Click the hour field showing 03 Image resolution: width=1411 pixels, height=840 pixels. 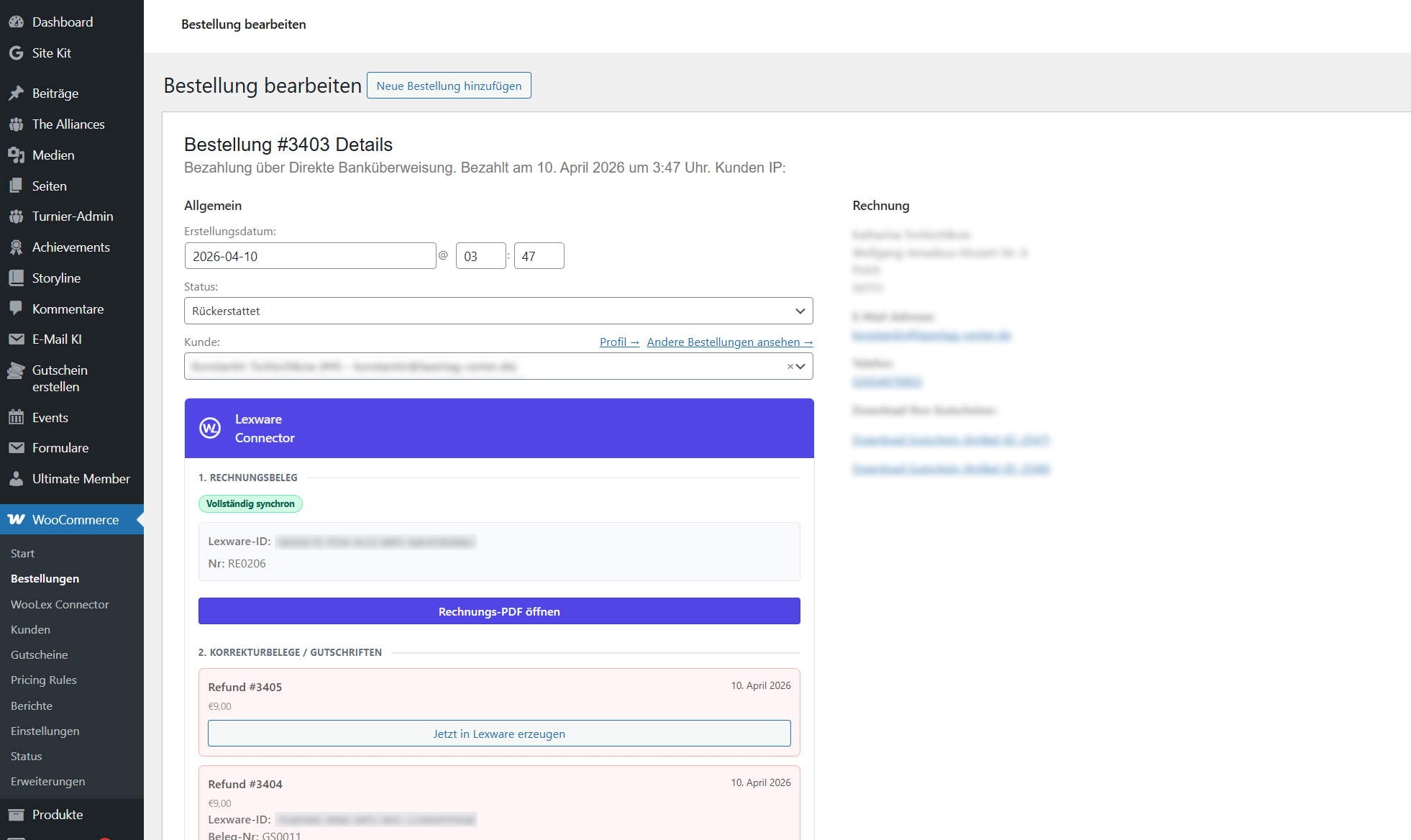481,256
